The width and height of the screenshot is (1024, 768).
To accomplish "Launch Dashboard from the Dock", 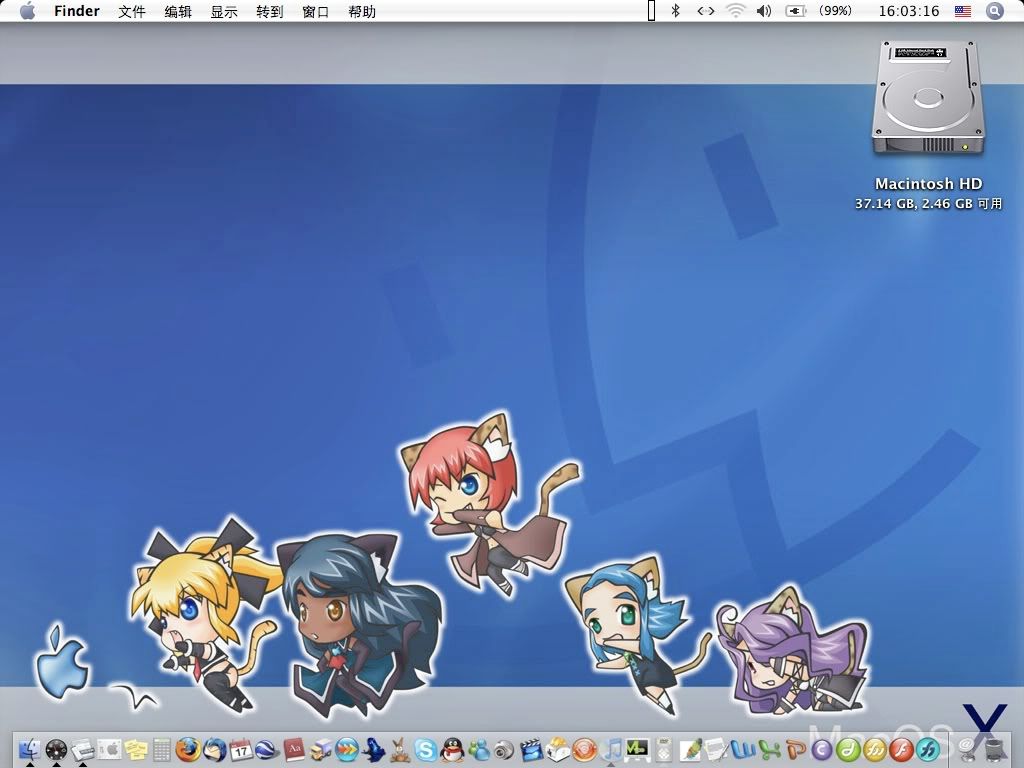I will (x=56, y=748).
